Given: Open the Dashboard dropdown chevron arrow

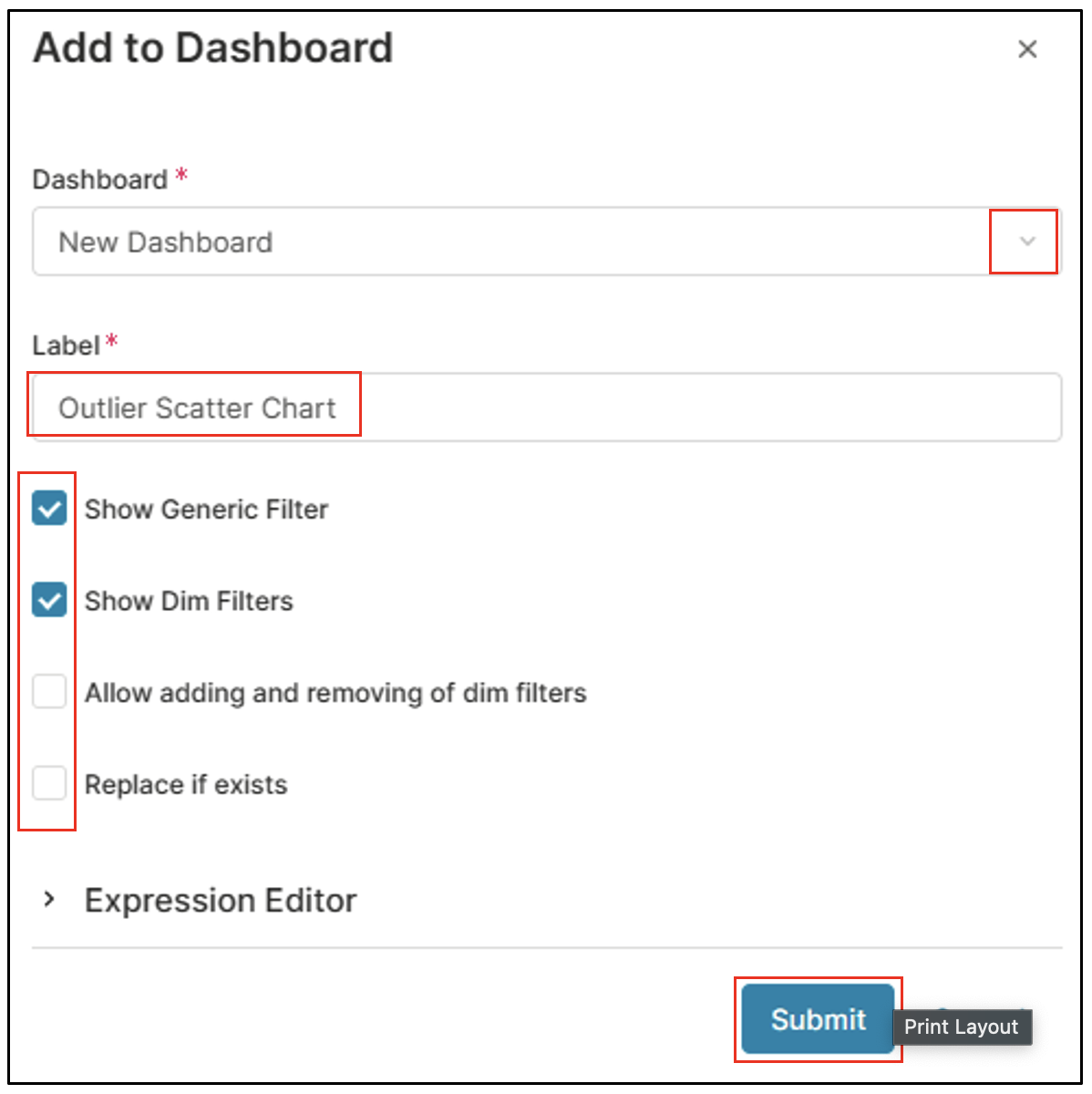Looking at the screenshot, I should pyautogui.click(x=1027, y=242).
